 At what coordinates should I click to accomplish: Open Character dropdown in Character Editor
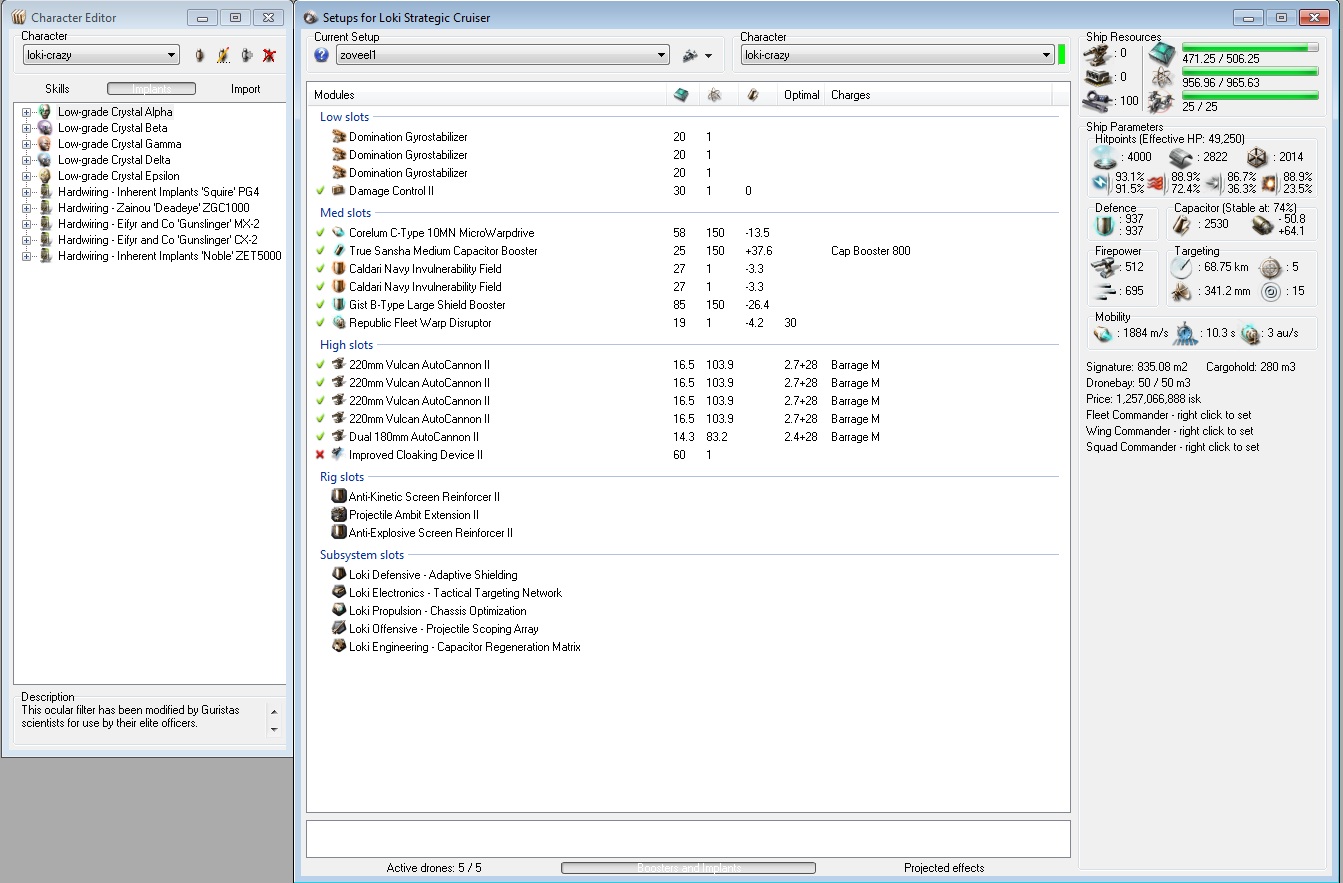pyautogui.click(x=100, y=56)
